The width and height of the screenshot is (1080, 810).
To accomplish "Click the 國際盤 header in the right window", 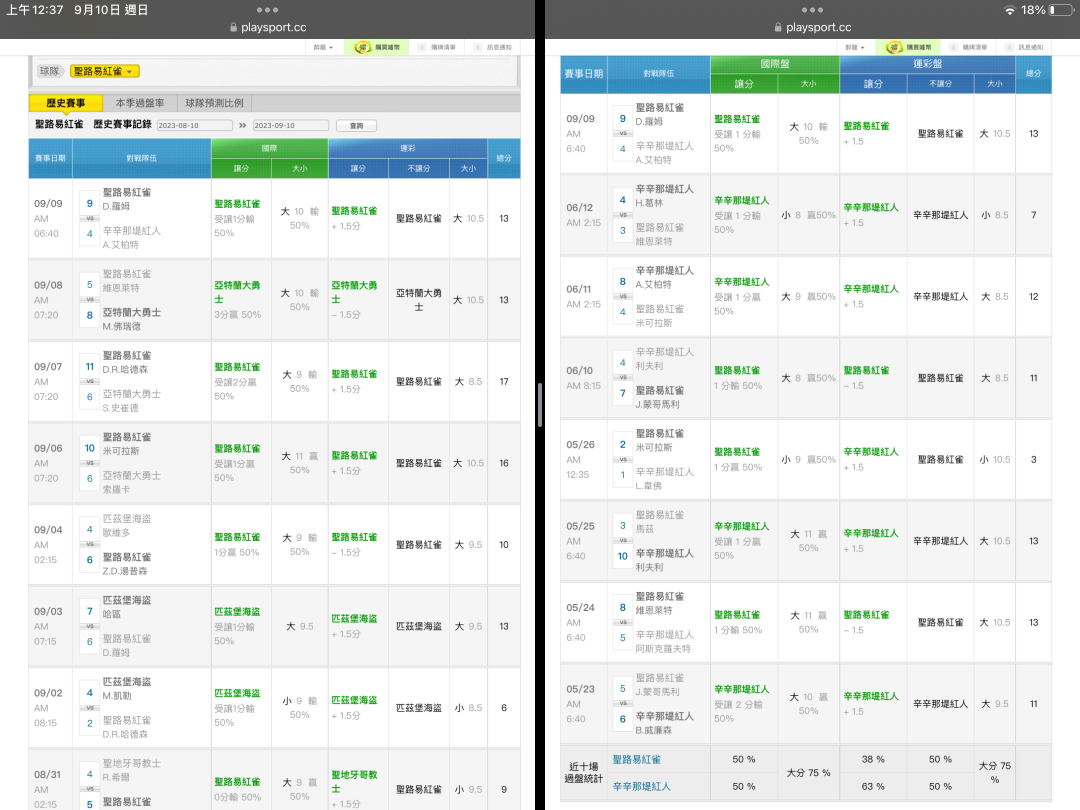I will coord(775,64).
